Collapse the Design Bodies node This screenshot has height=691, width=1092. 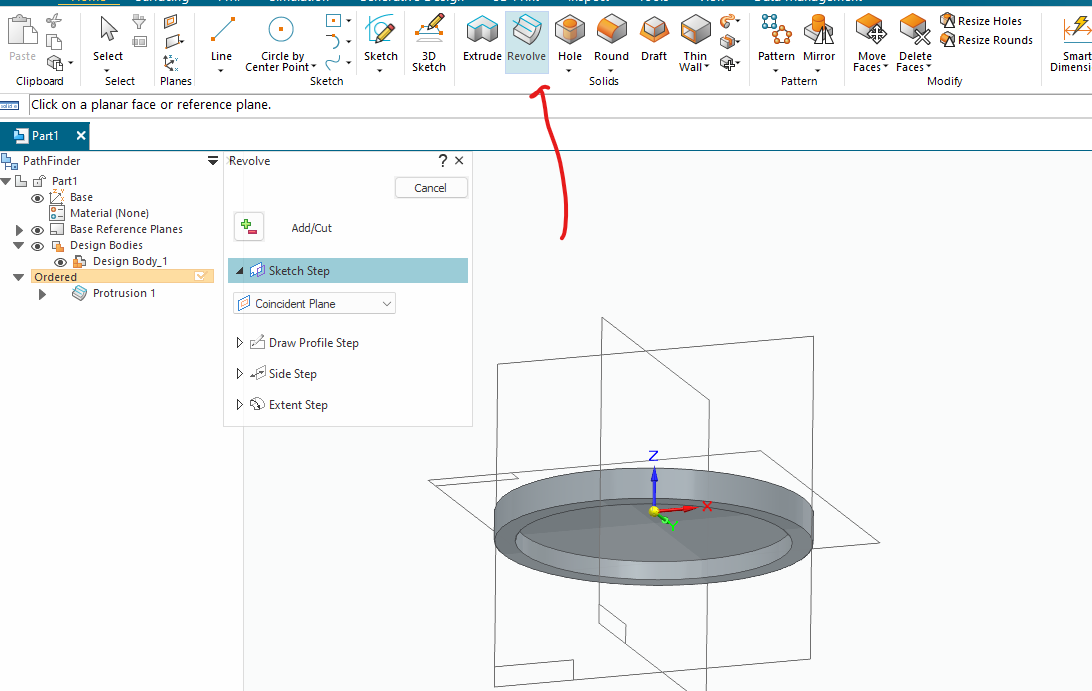click(x=19, y=245)
